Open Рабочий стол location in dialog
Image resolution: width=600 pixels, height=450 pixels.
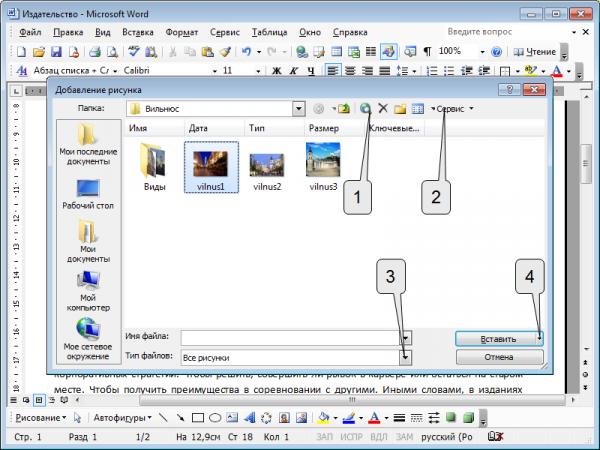click(88, 194)
